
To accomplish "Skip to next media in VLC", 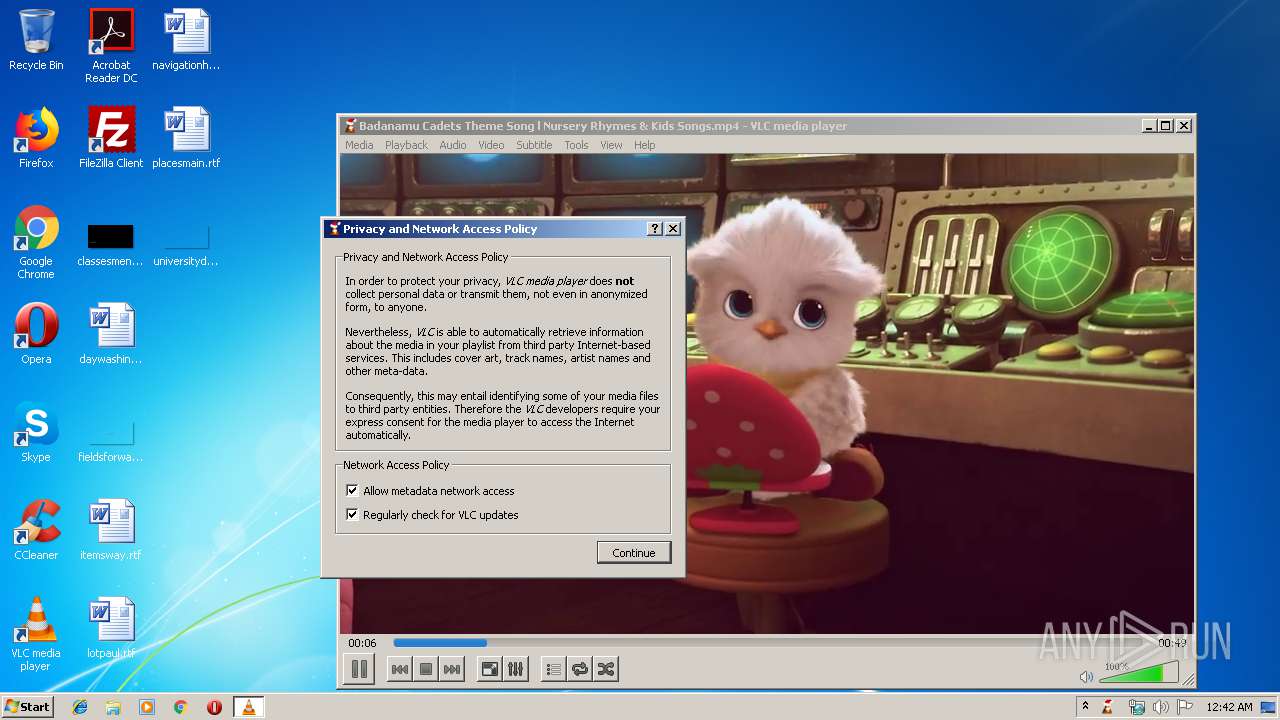I will tap(452, 669).
